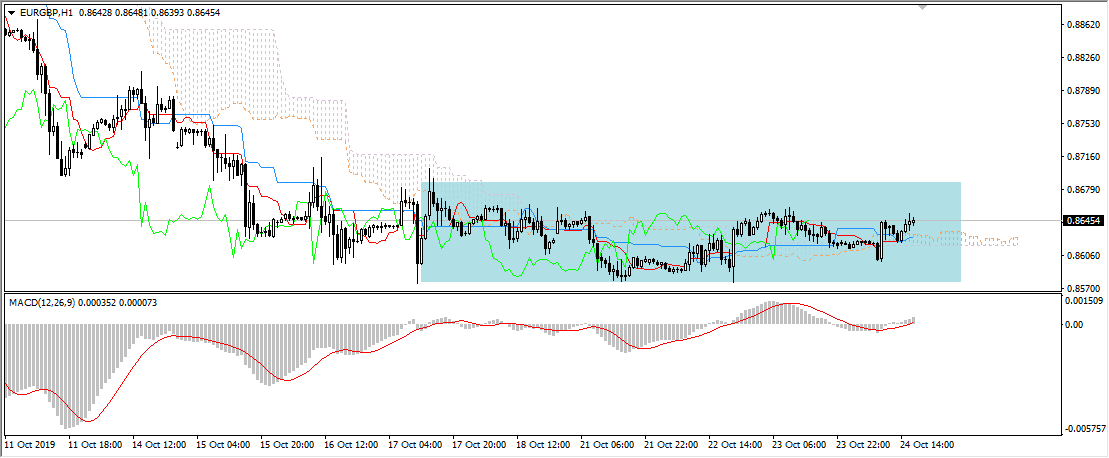
Task: Click the 15 Oct 20:00 time label
Action: point(287,445)
